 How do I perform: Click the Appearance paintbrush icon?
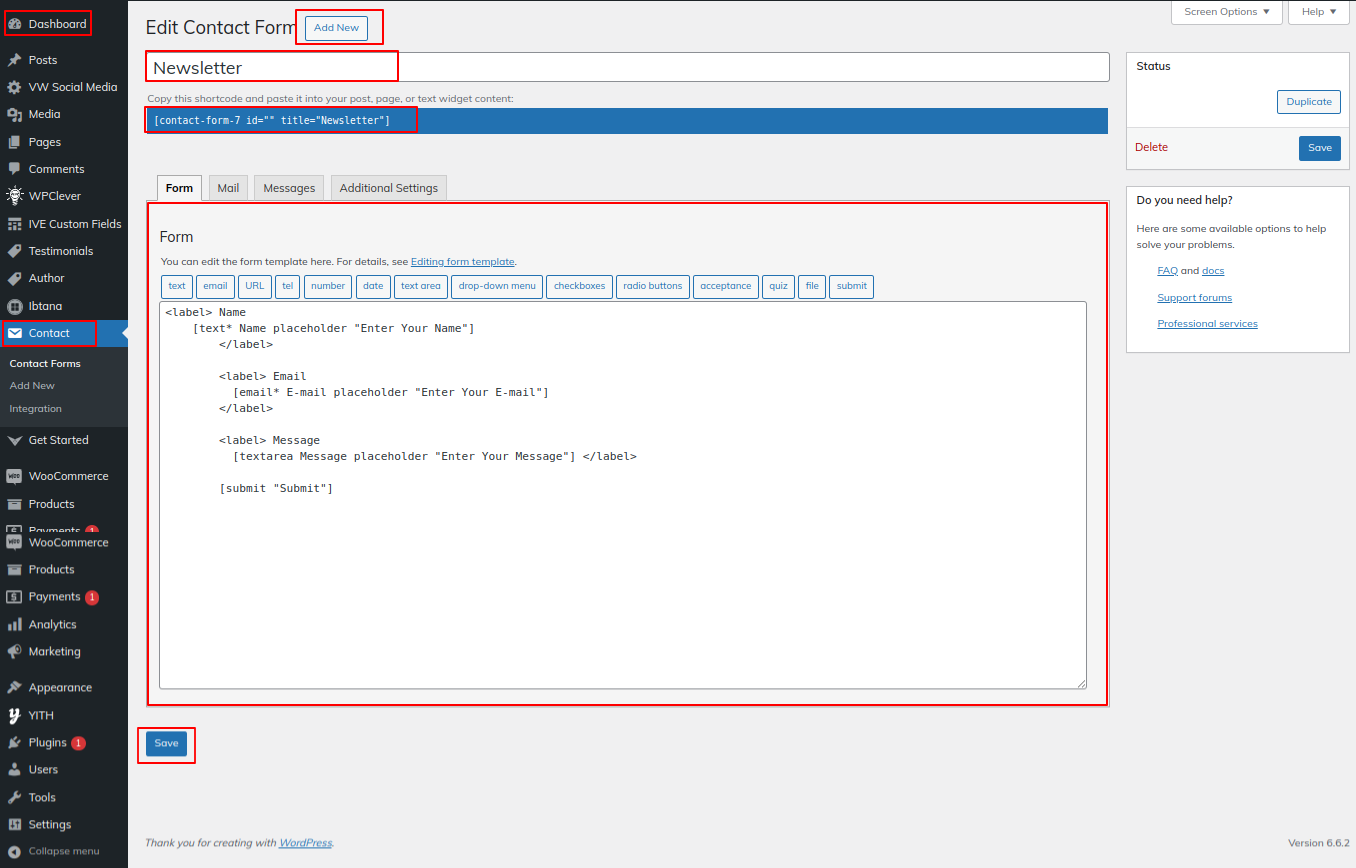pos(15,688)
